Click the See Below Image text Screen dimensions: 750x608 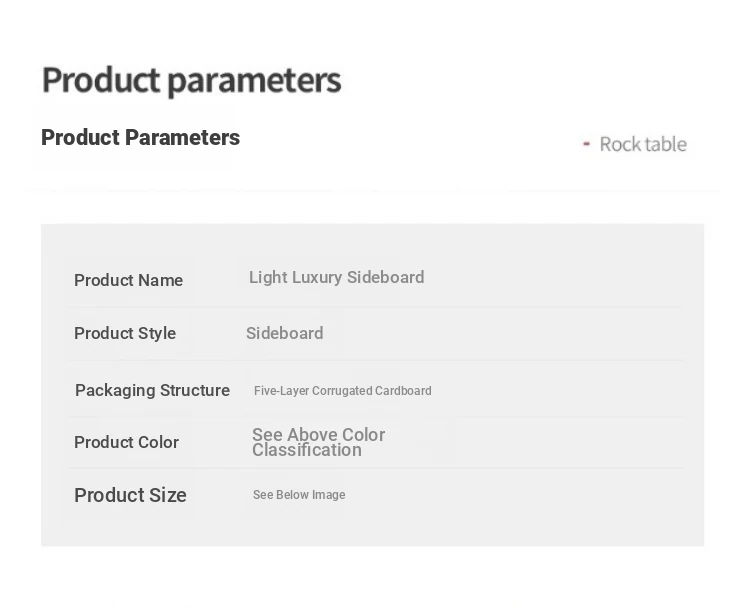pos(299,495)
